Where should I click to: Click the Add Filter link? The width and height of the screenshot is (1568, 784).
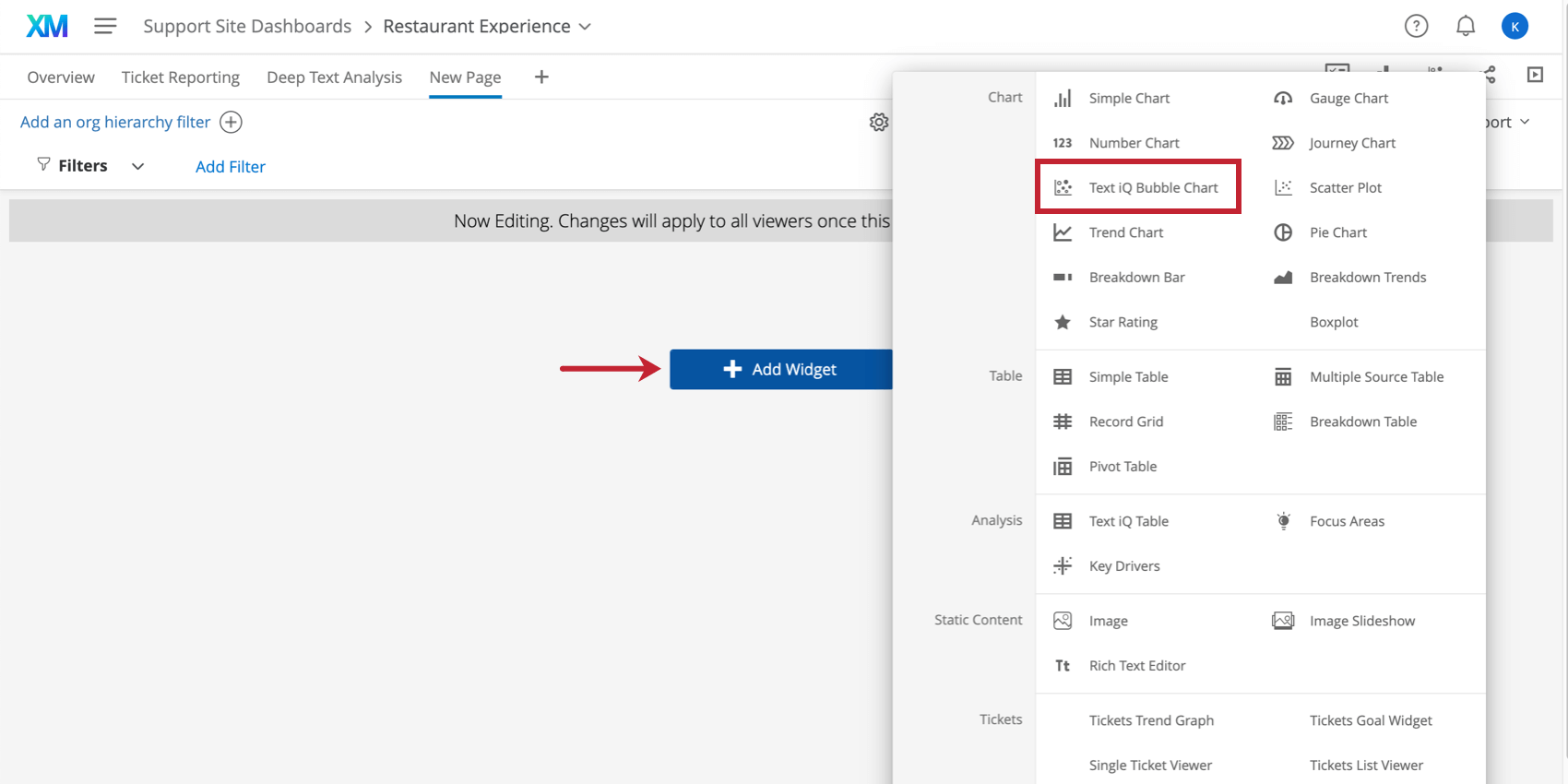coord(231,167)
